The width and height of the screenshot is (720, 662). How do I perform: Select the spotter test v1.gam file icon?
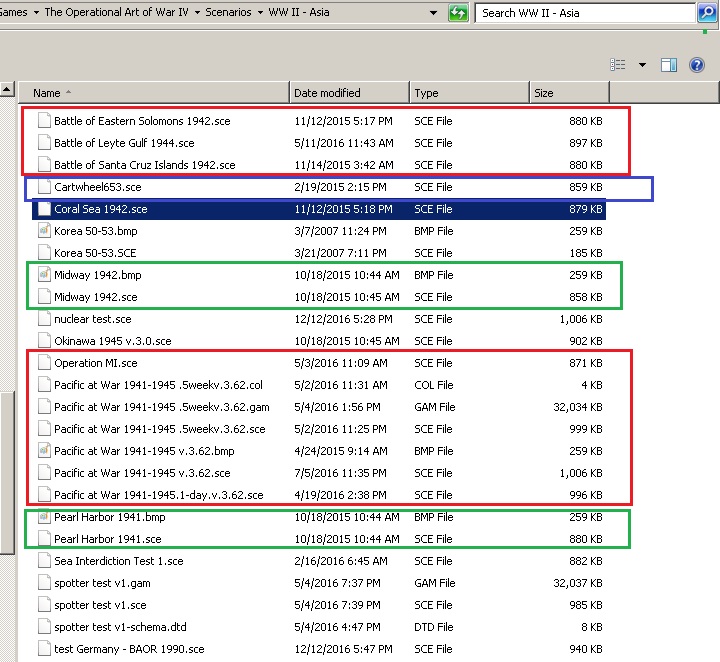tap(44, 583)
